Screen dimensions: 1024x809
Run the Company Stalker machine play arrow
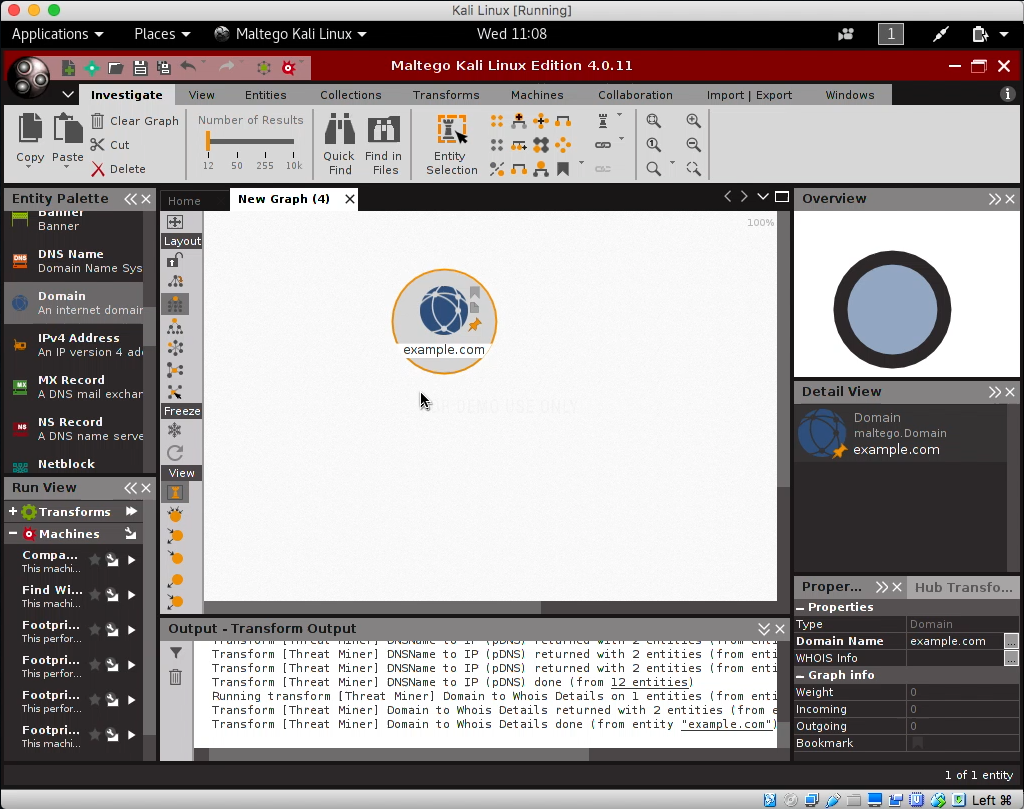click(x=132, y=560)
